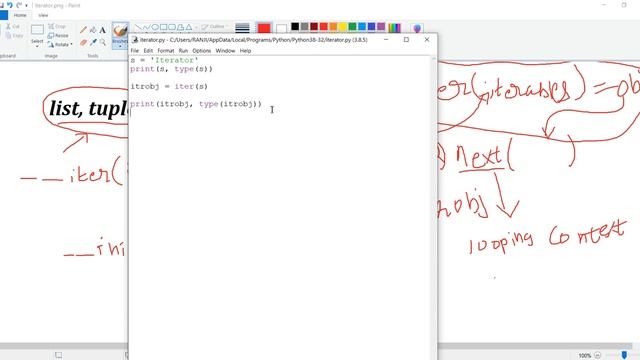Switch to the Home ribbon tab
Image resolution: width=640 pixels, height=360 pixels.
click(x=20, y=15)
